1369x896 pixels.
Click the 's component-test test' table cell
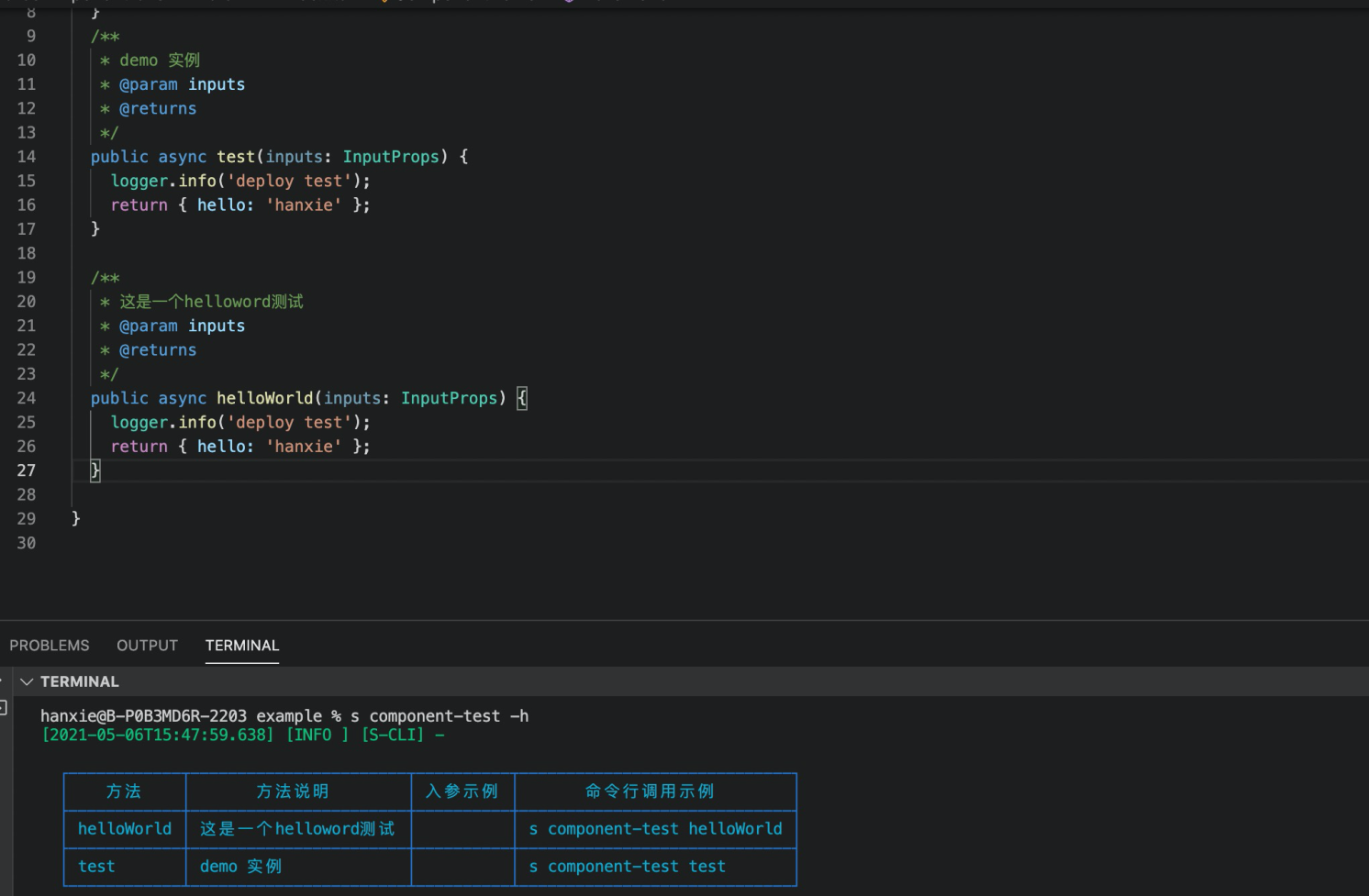click(x=628, y=867)
